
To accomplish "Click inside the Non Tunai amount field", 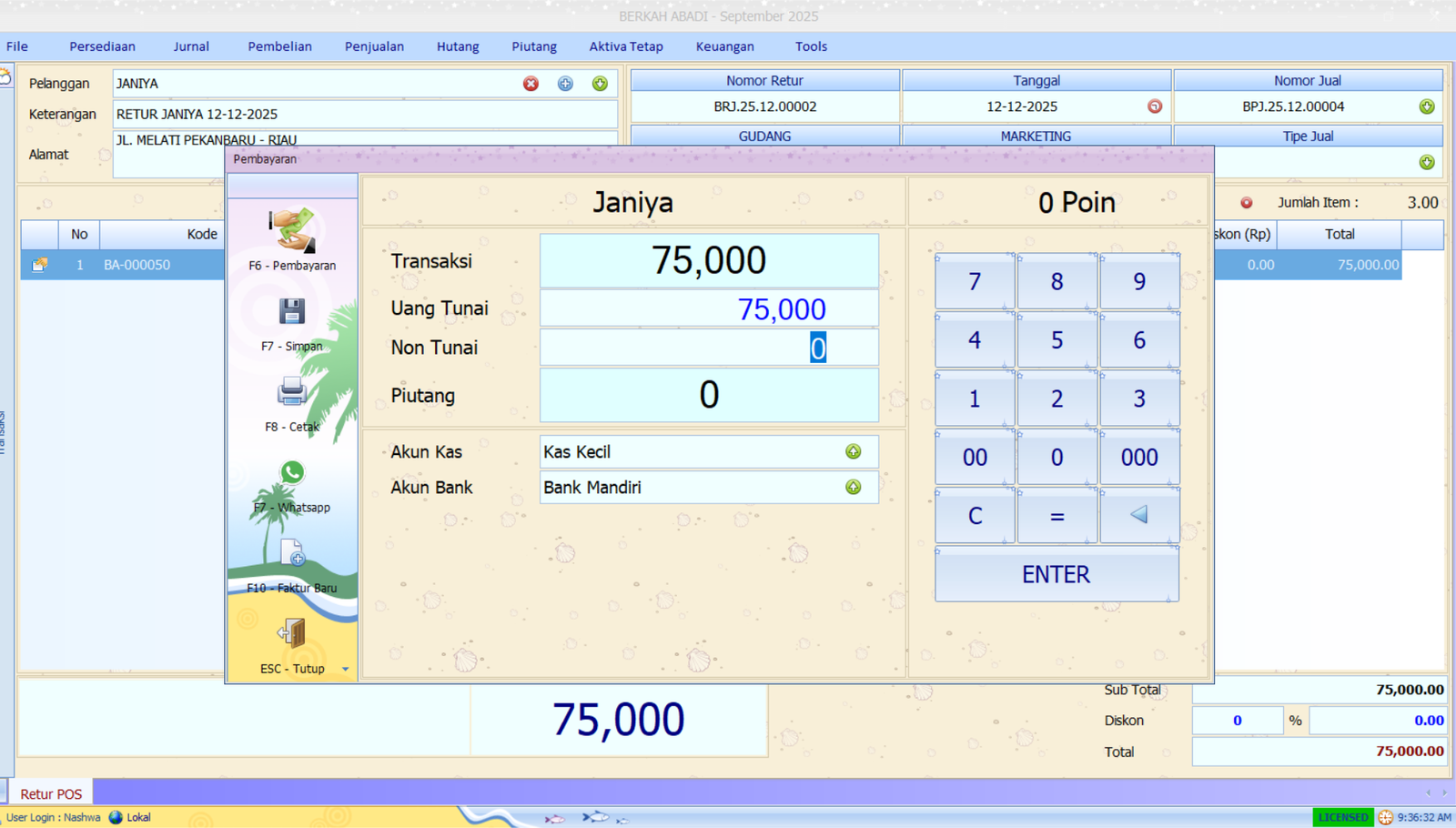I will (710, 347).
